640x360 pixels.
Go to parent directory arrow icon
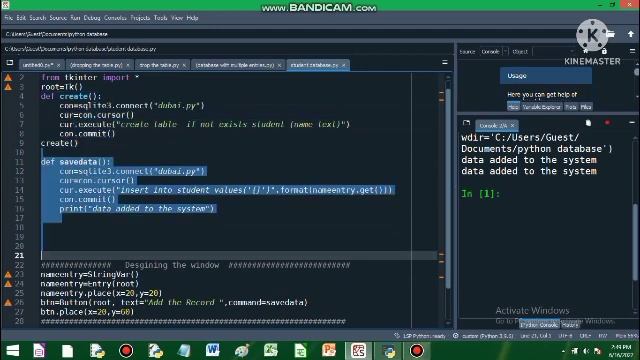click(631, 34)
